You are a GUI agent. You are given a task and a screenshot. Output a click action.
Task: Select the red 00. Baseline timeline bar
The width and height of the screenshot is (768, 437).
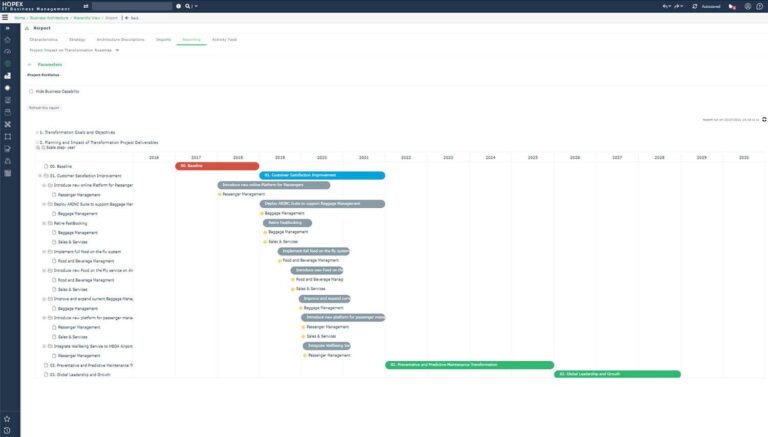[217, 166]
